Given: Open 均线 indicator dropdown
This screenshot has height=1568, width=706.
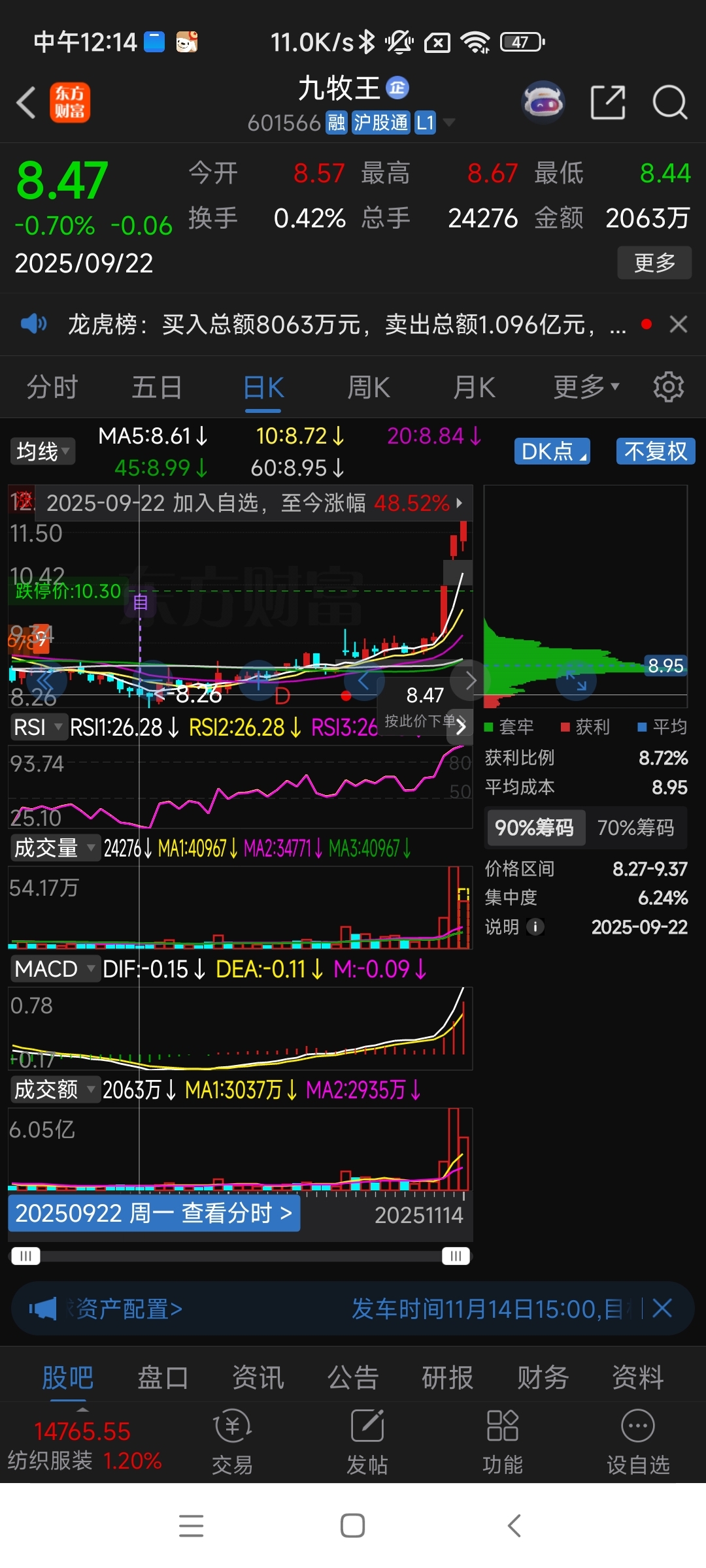Looking at the screenshot, I should click(42, 451).
